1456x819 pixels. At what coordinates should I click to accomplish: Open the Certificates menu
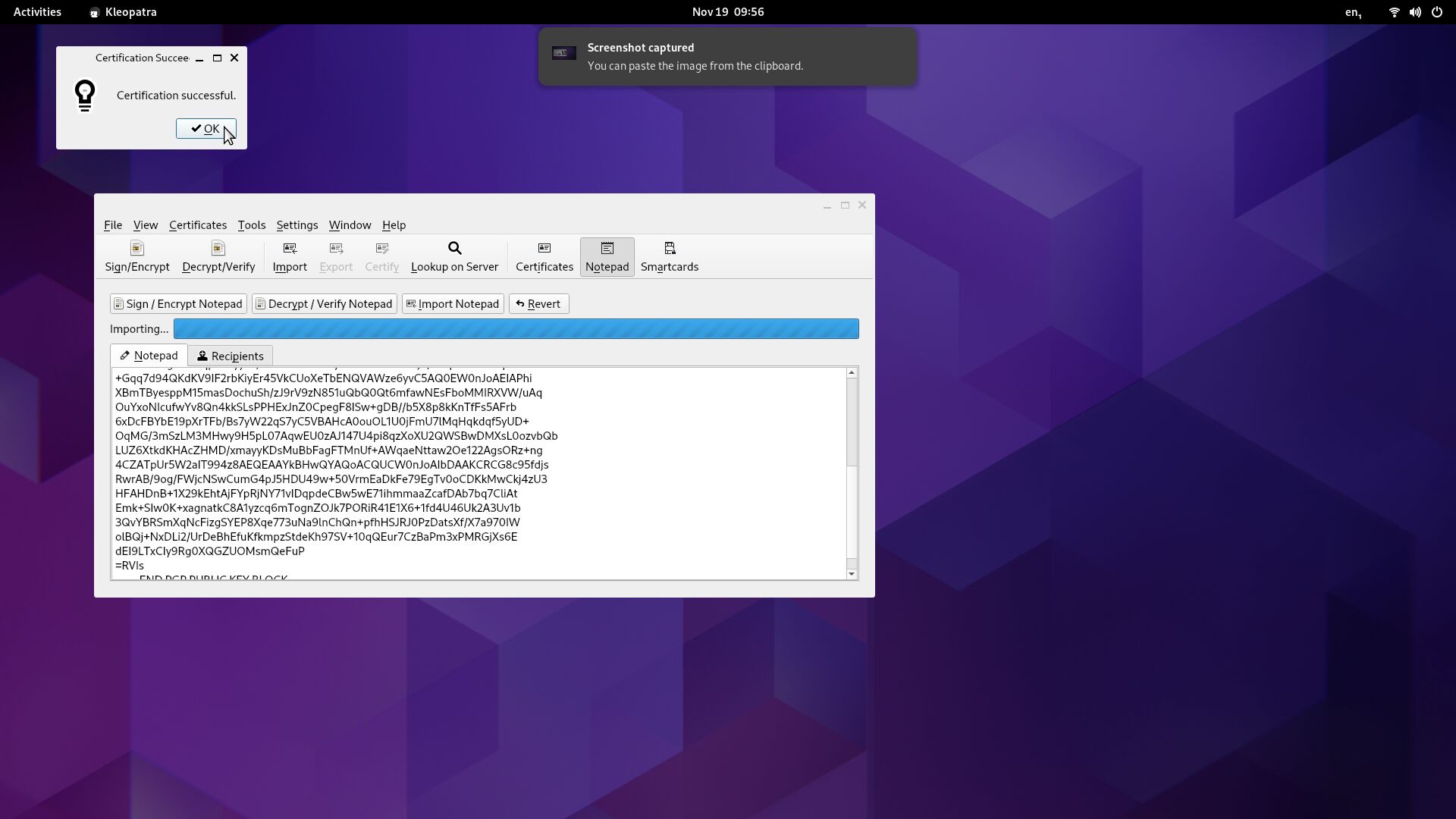pyautogui.click(x=197, y=225)
